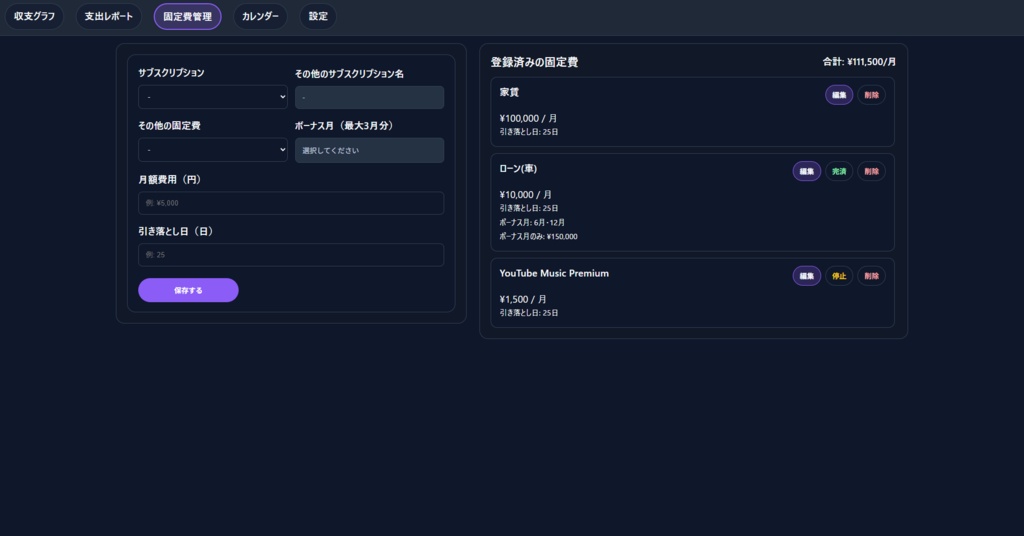The image size is (1024, 536).
Task: Delete the ローン(車) entry
Action: point(871,172)
